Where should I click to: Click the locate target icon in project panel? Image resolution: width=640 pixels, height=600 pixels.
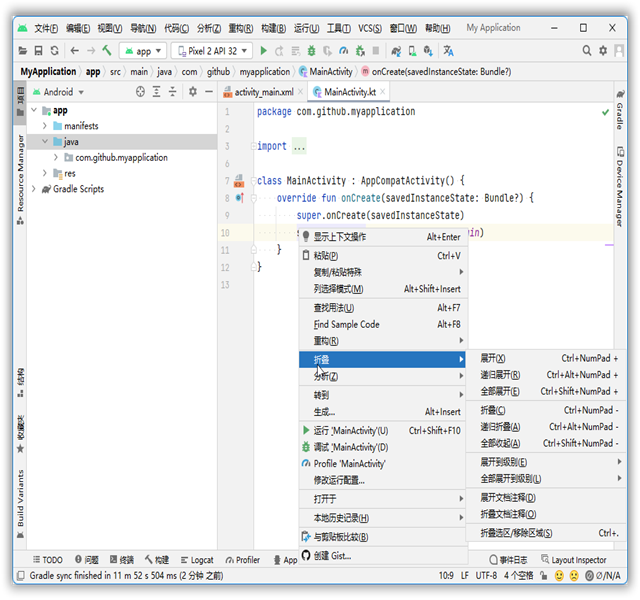[140, 92]
